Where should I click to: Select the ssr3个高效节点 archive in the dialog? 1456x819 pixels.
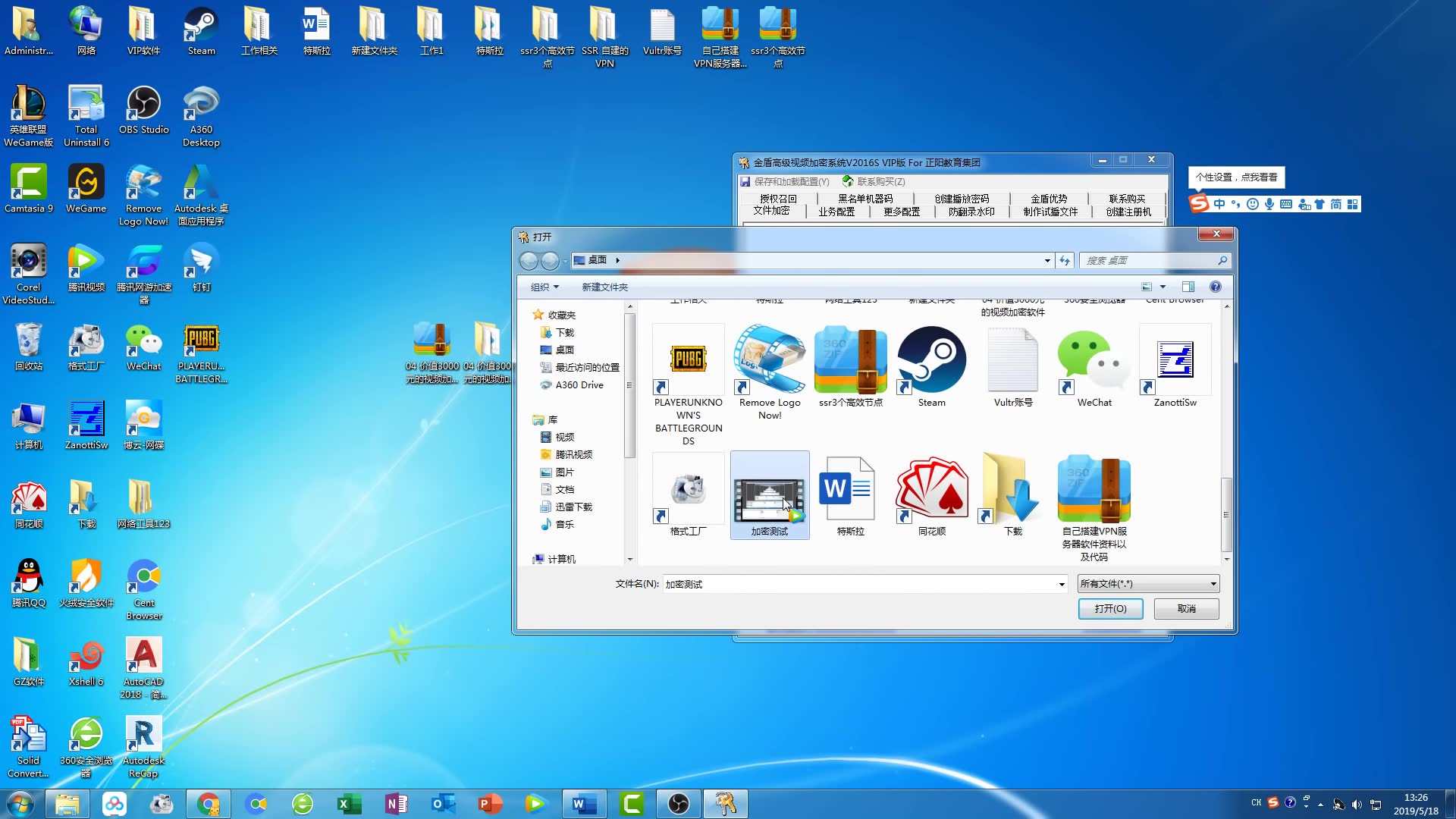851,367
